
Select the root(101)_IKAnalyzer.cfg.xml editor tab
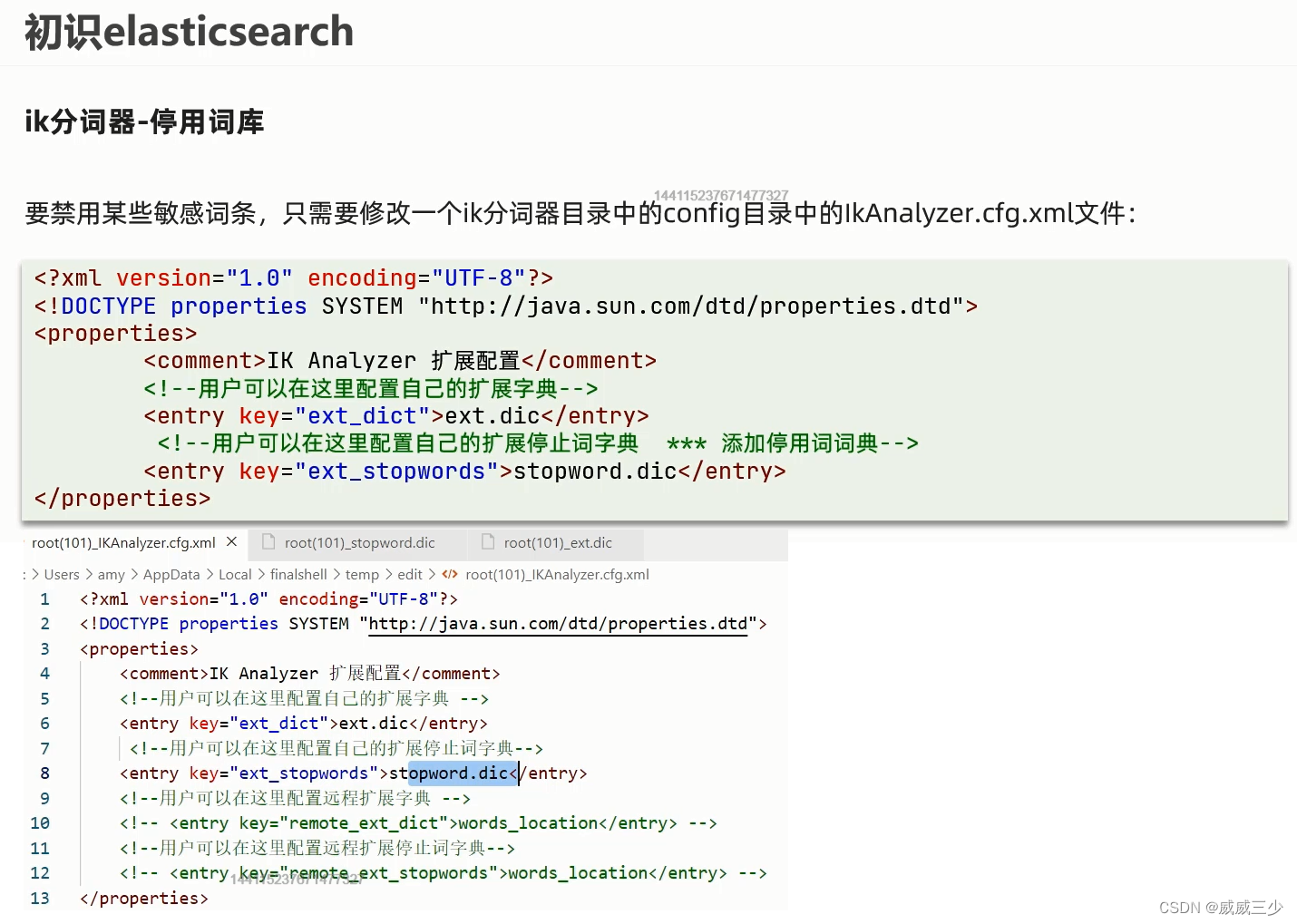[134, 543]
